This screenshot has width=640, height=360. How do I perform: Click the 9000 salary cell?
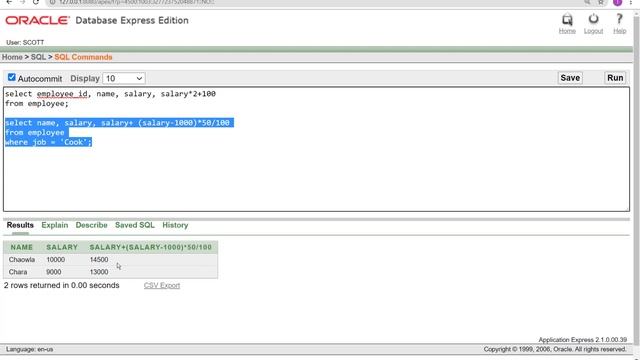(53, 272)
